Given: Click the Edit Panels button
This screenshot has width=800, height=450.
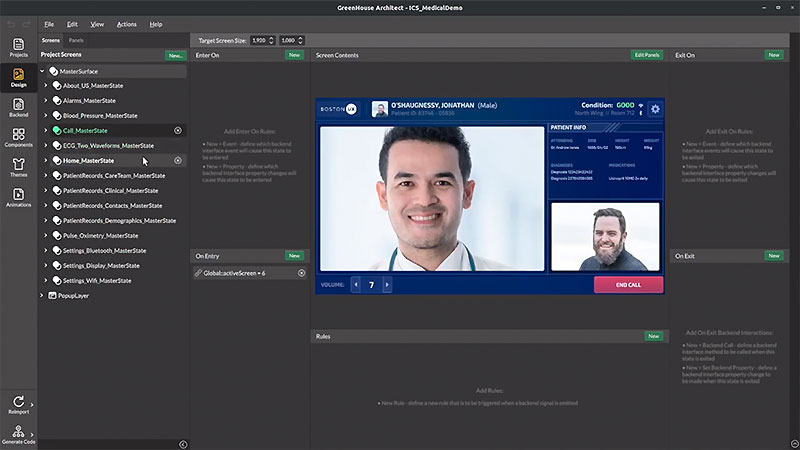Looking at the screenshot, I should click(646, 55).
